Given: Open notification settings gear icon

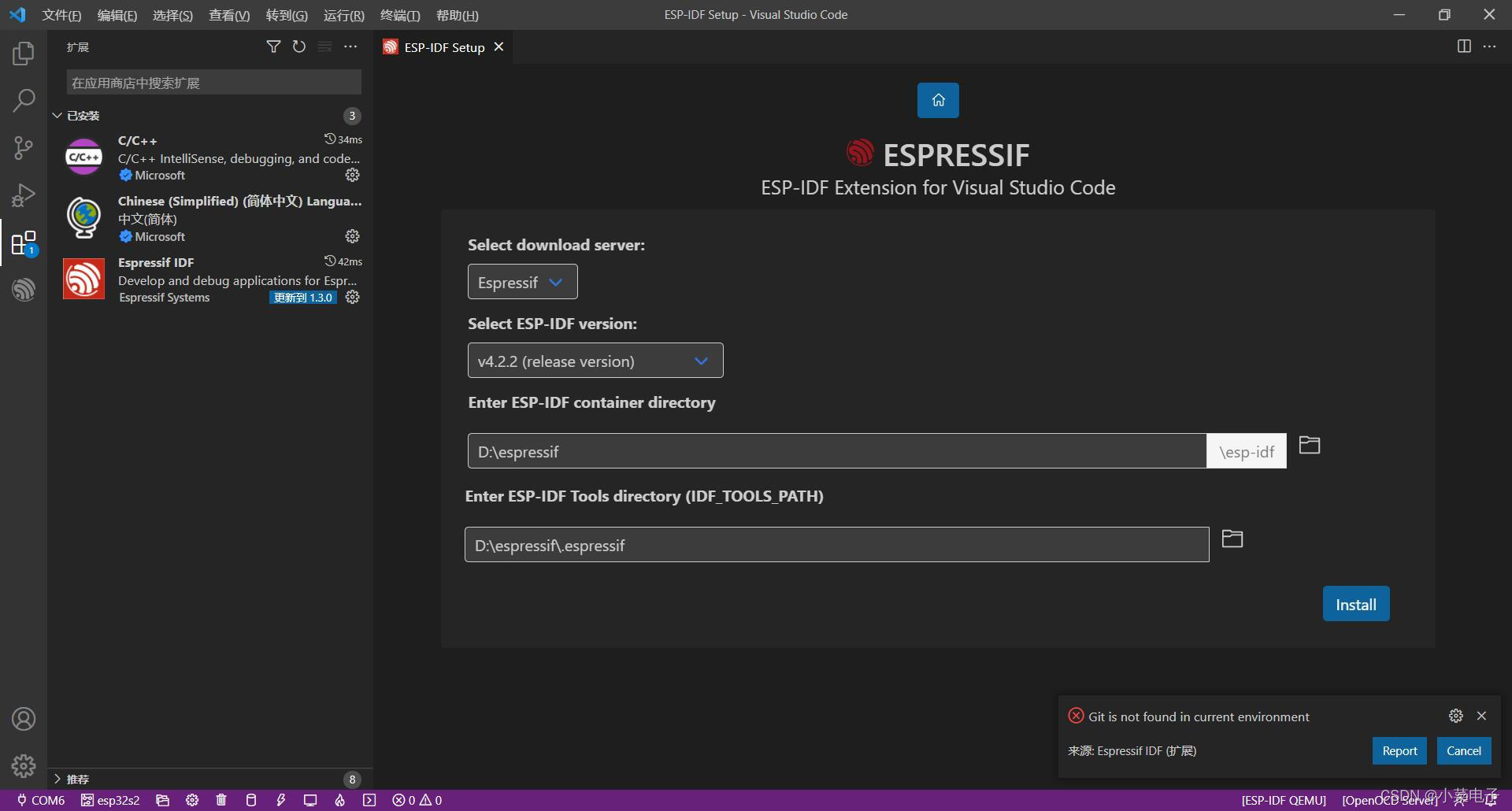Looking at the screenshot, I should [x=1456, y=716].
